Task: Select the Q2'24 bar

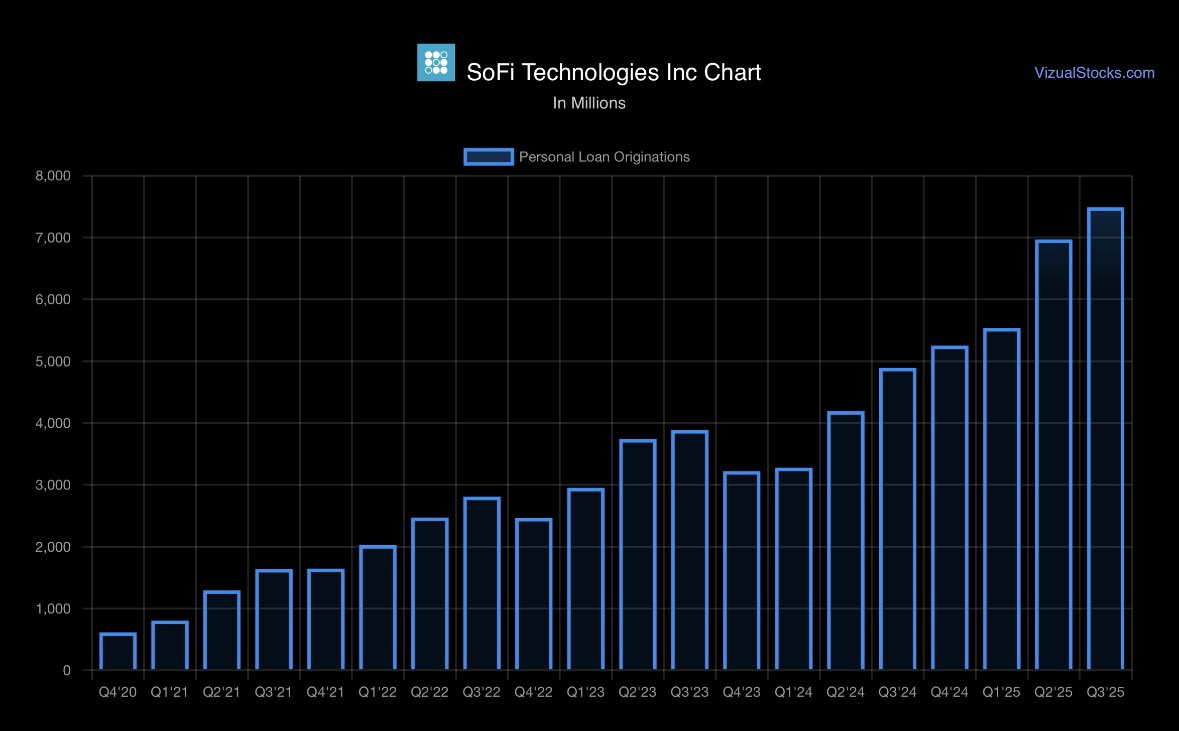Action: pos(845,541)
